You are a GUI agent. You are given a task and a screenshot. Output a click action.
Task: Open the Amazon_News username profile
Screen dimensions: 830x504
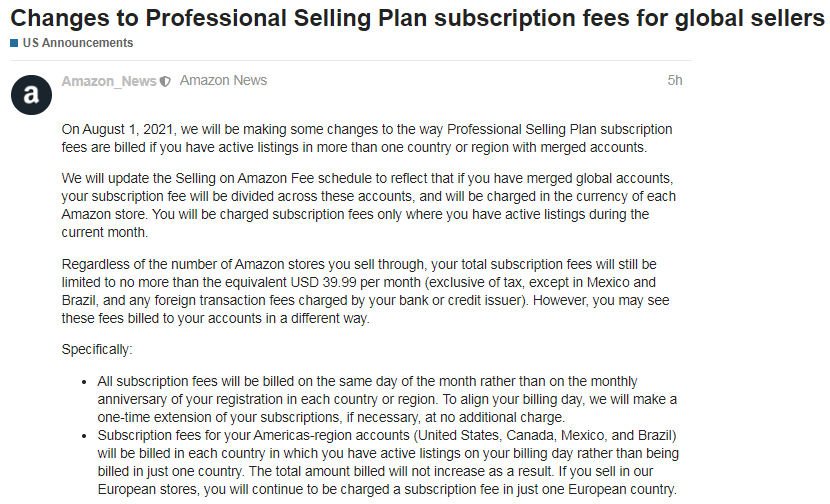pyautogui.click(x=109, y=81)
